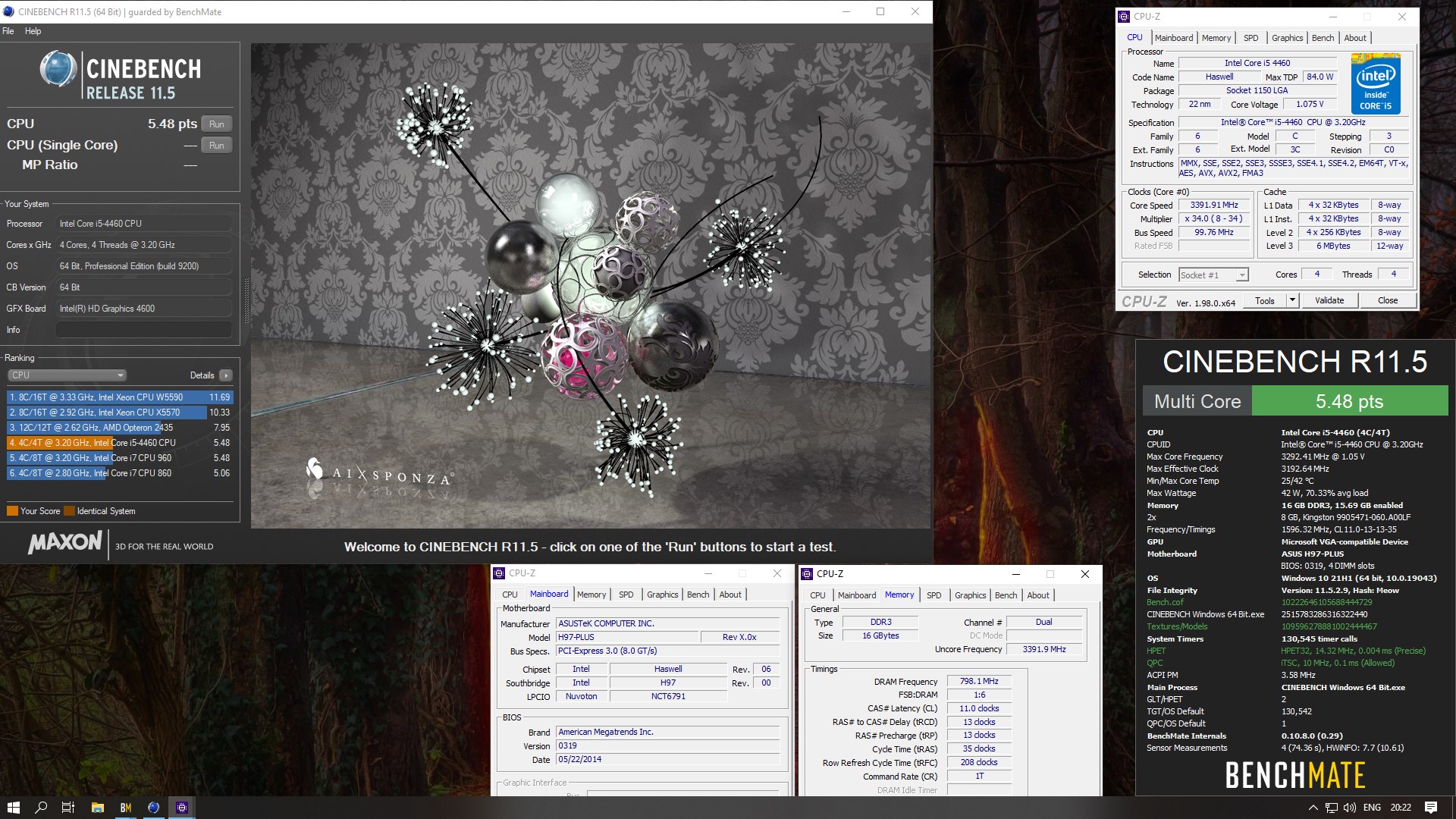1456x819 pixels.
Task: Select CPU tab in Mainboard CPU-Z window
Action: (x=510, y=595)
